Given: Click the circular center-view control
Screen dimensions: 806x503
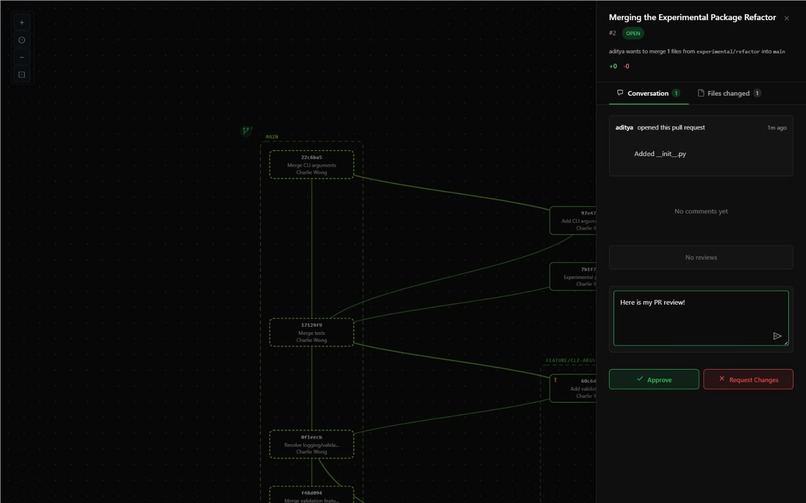Looking at the screenshot, I should coord(22,40).
